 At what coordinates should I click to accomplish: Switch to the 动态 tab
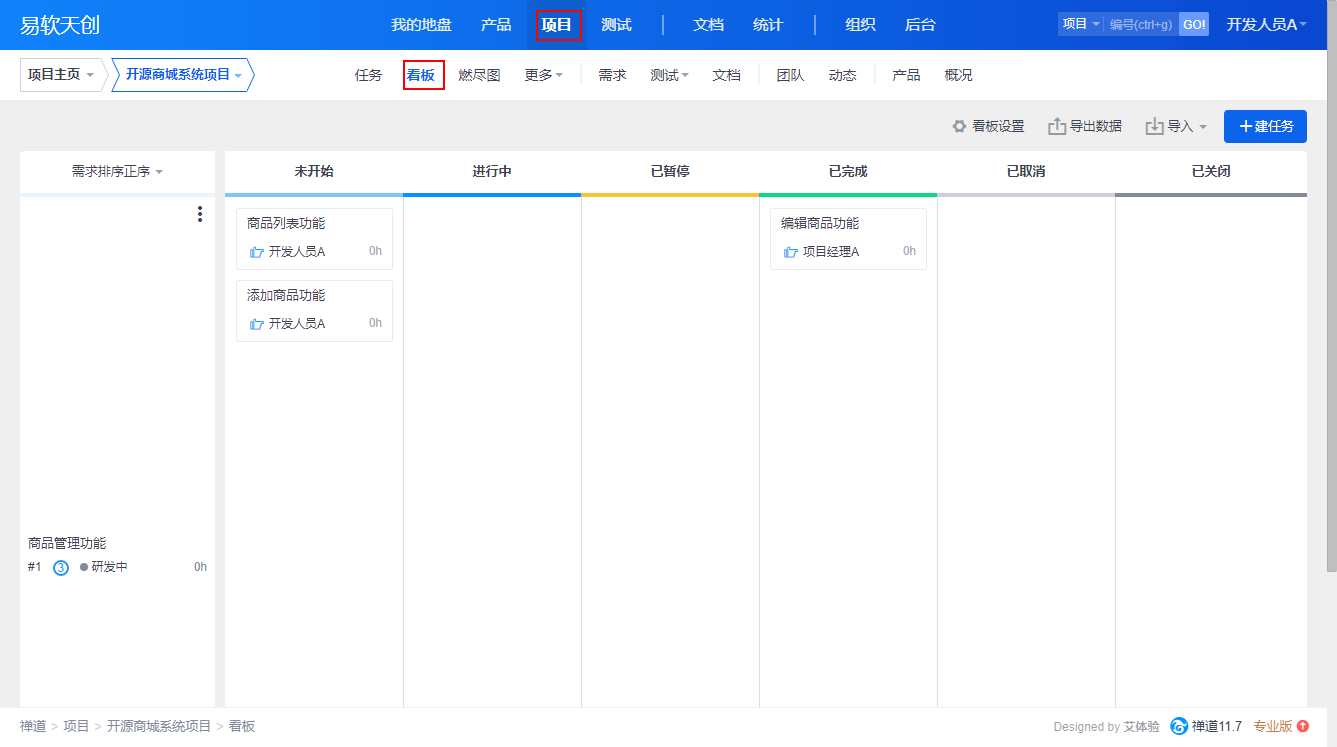pos(842,75)
